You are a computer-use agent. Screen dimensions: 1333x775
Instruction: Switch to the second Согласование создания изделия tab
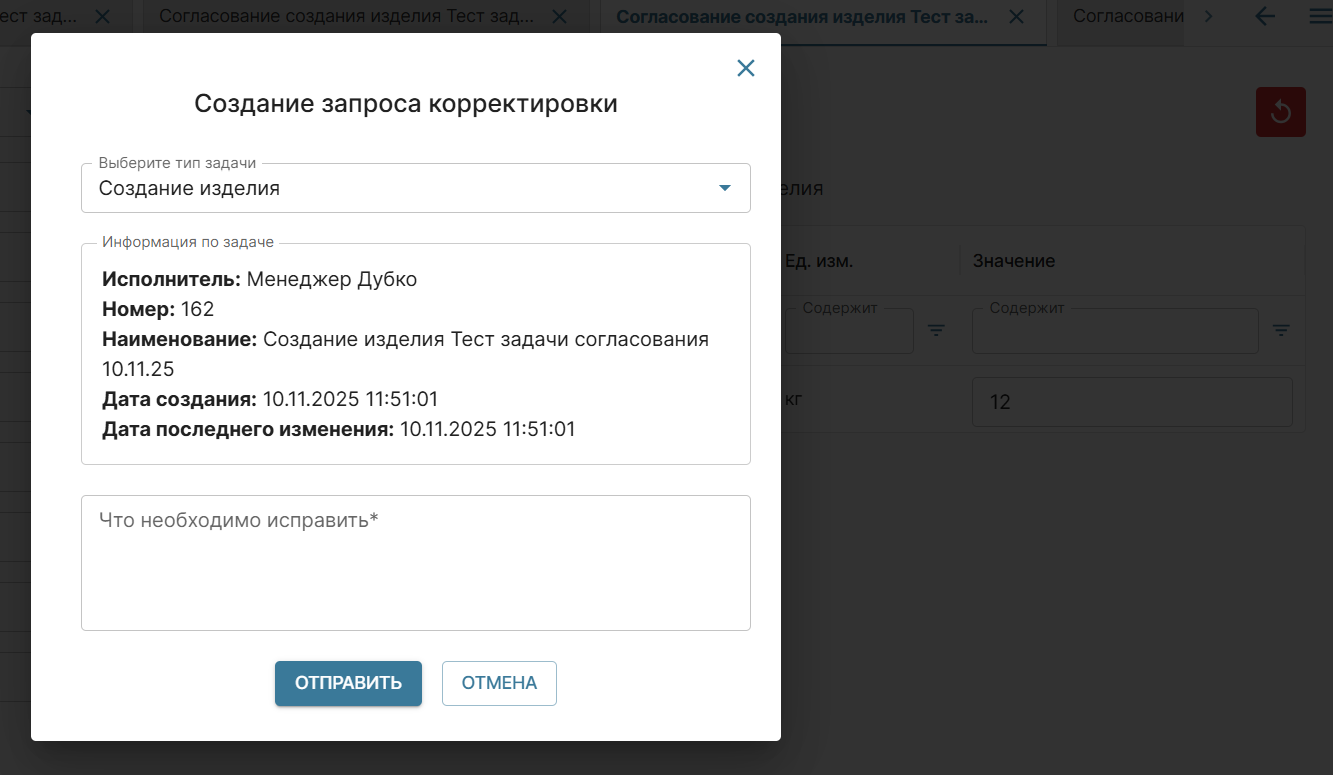(345, 17)
